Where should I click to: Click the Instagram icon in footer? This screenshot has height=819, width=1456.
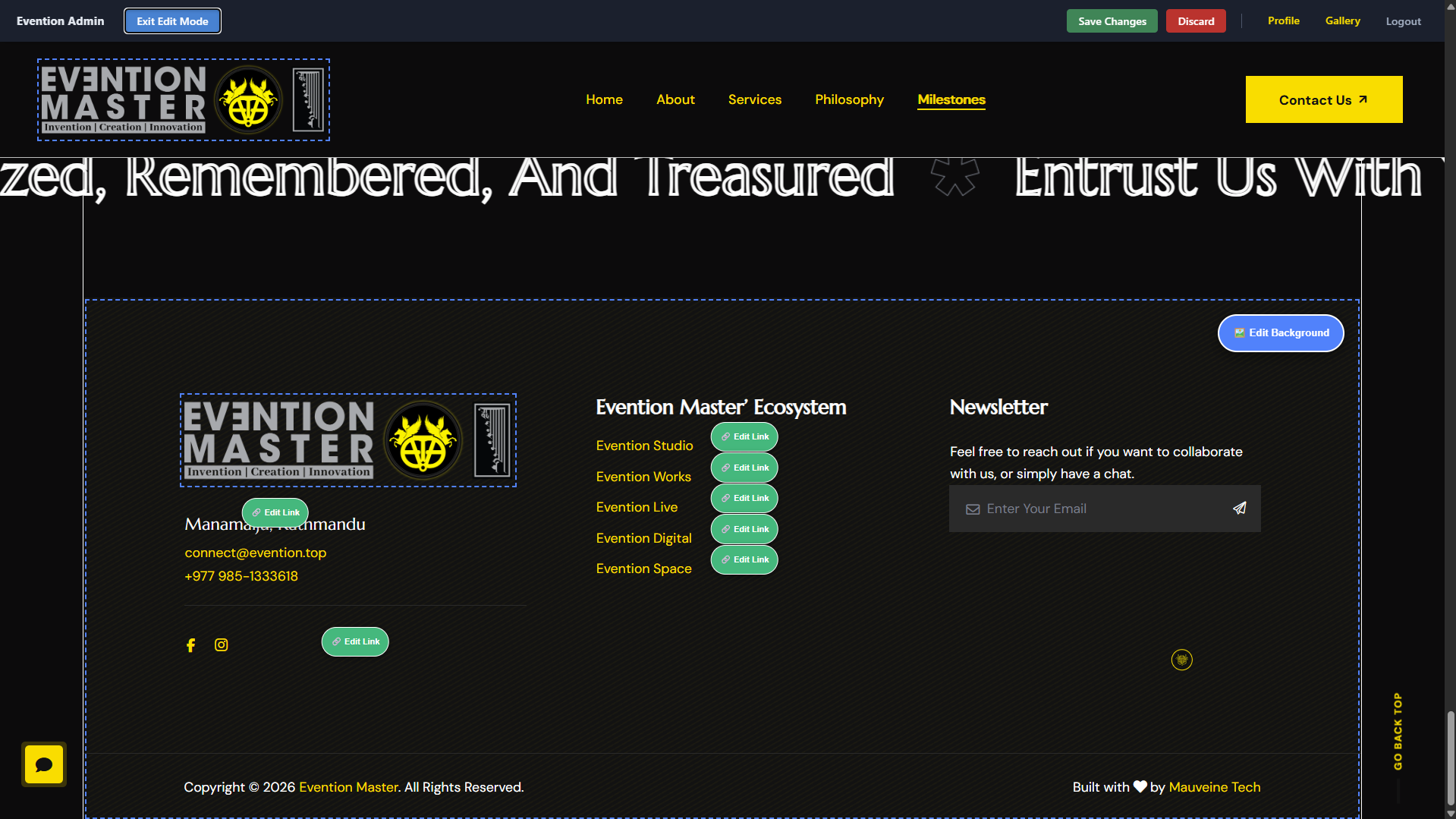[x=221, y=645]
